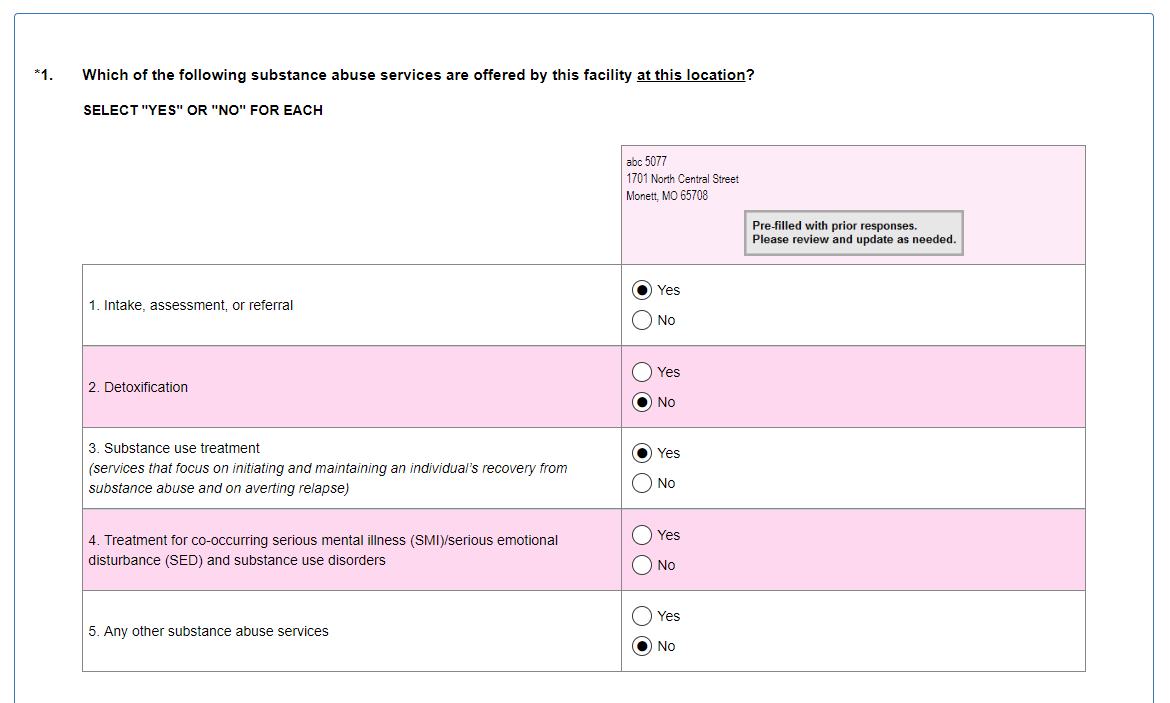Select No for Intake, assessment, or referral

click(642, 320)
